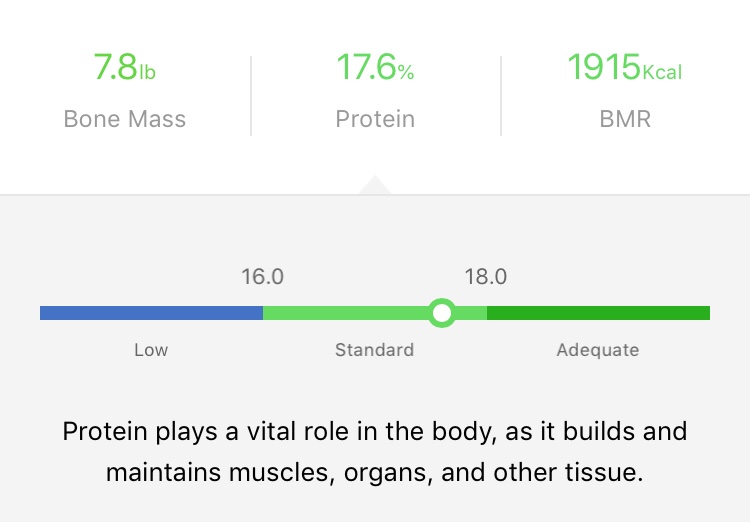Click the Kcal unit next to 1915
Image resolution: width=750 pixels, height=529 pixels.
(x=662, y=72)
